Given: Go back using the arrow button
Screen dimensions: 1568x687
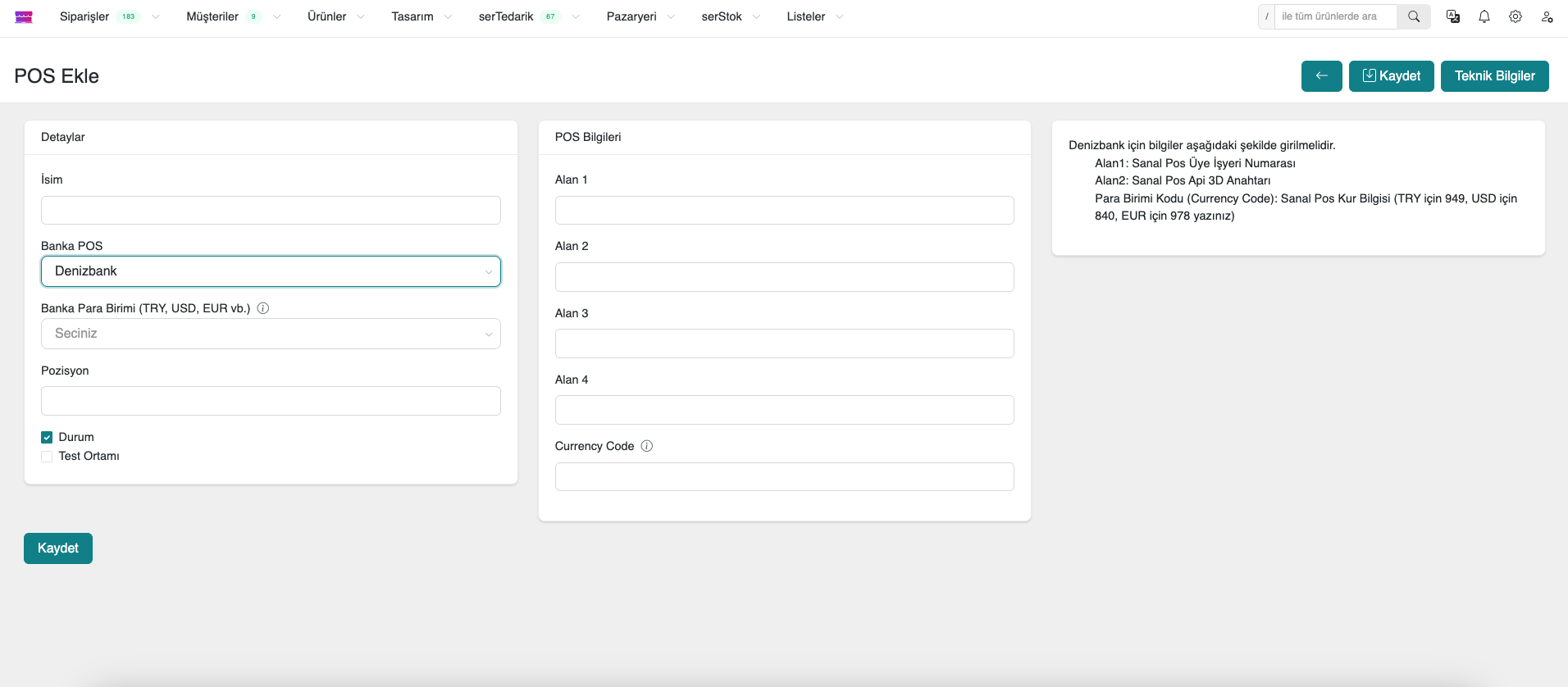Looking at the screenshot, I should tap(1321, 76).
